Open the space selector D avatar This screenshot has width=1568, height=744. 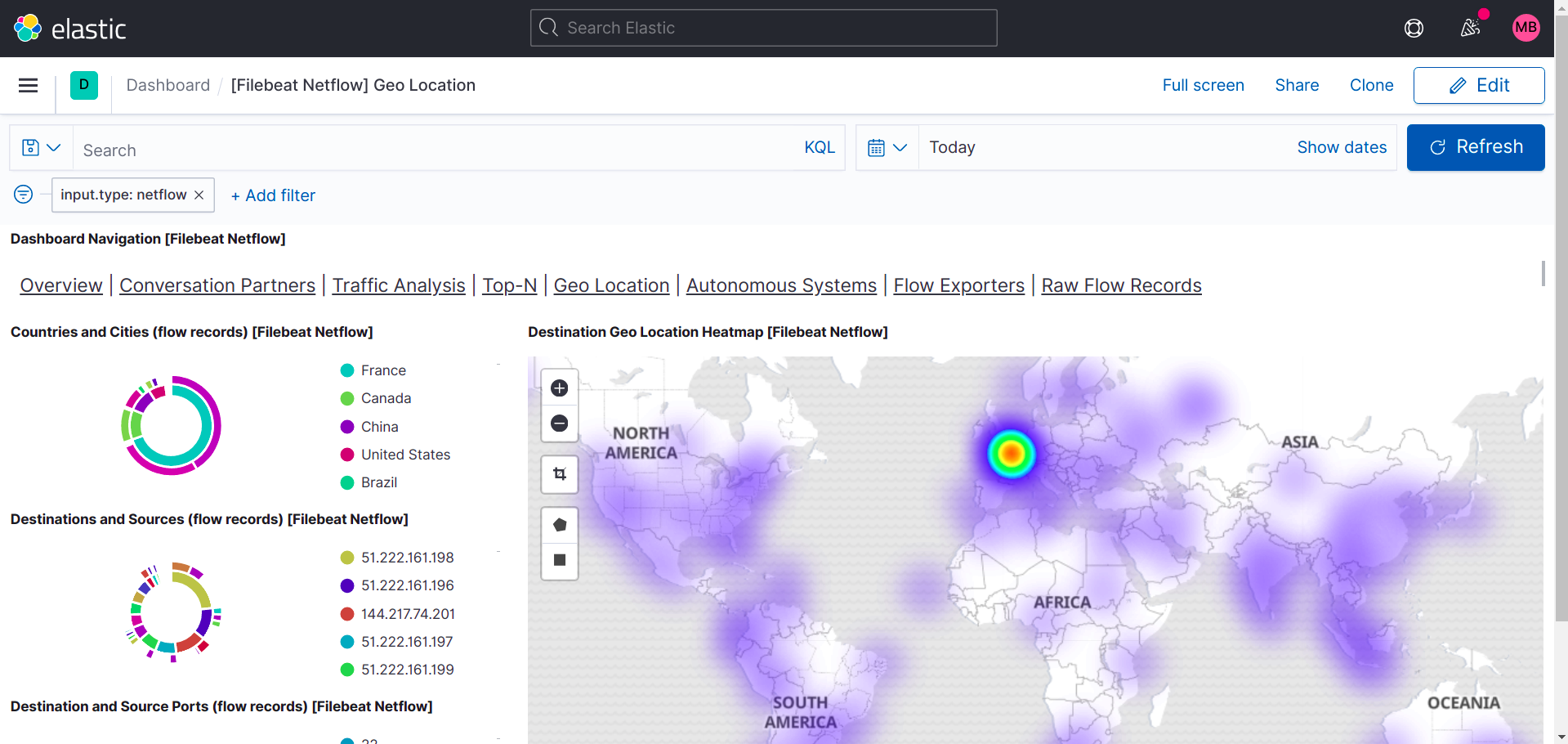84,85
